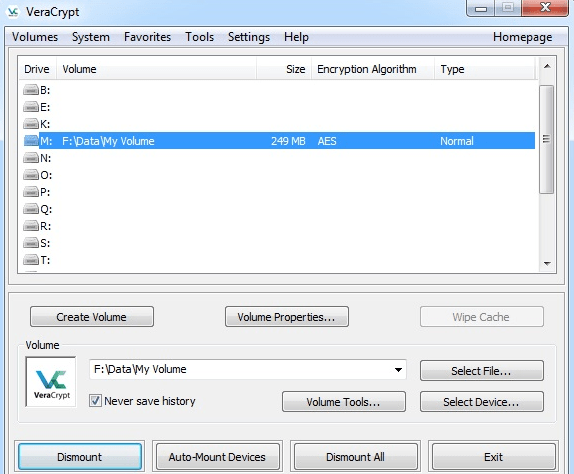Click the Volume column header
The height and width of the screenshot is (474, 574).
point(156,69)
